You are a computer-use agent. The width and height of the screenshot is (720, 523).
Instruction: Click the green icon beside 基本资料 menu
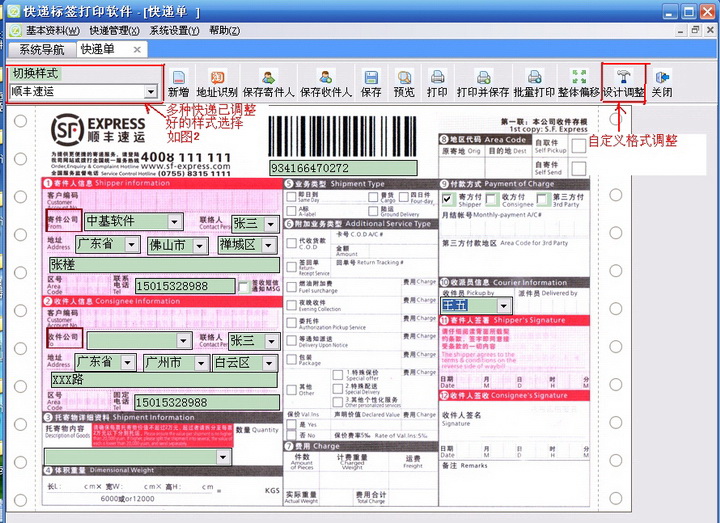tap(16, 30)
